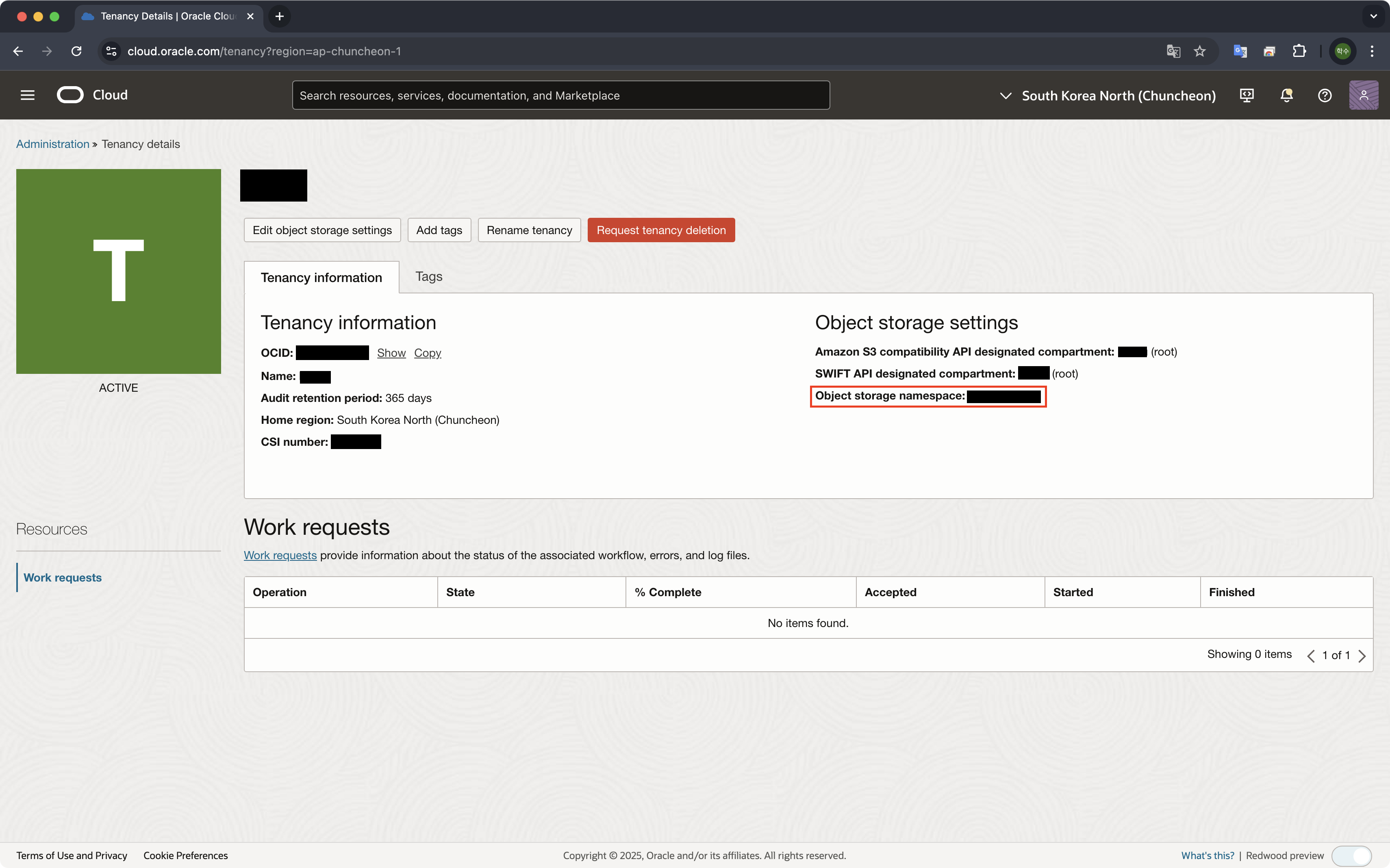Toggle the Redwood preview switch
Image resolution: width=1390 pixels, height=868 pixels.
pyautogui.click(x=1352, y=855)
